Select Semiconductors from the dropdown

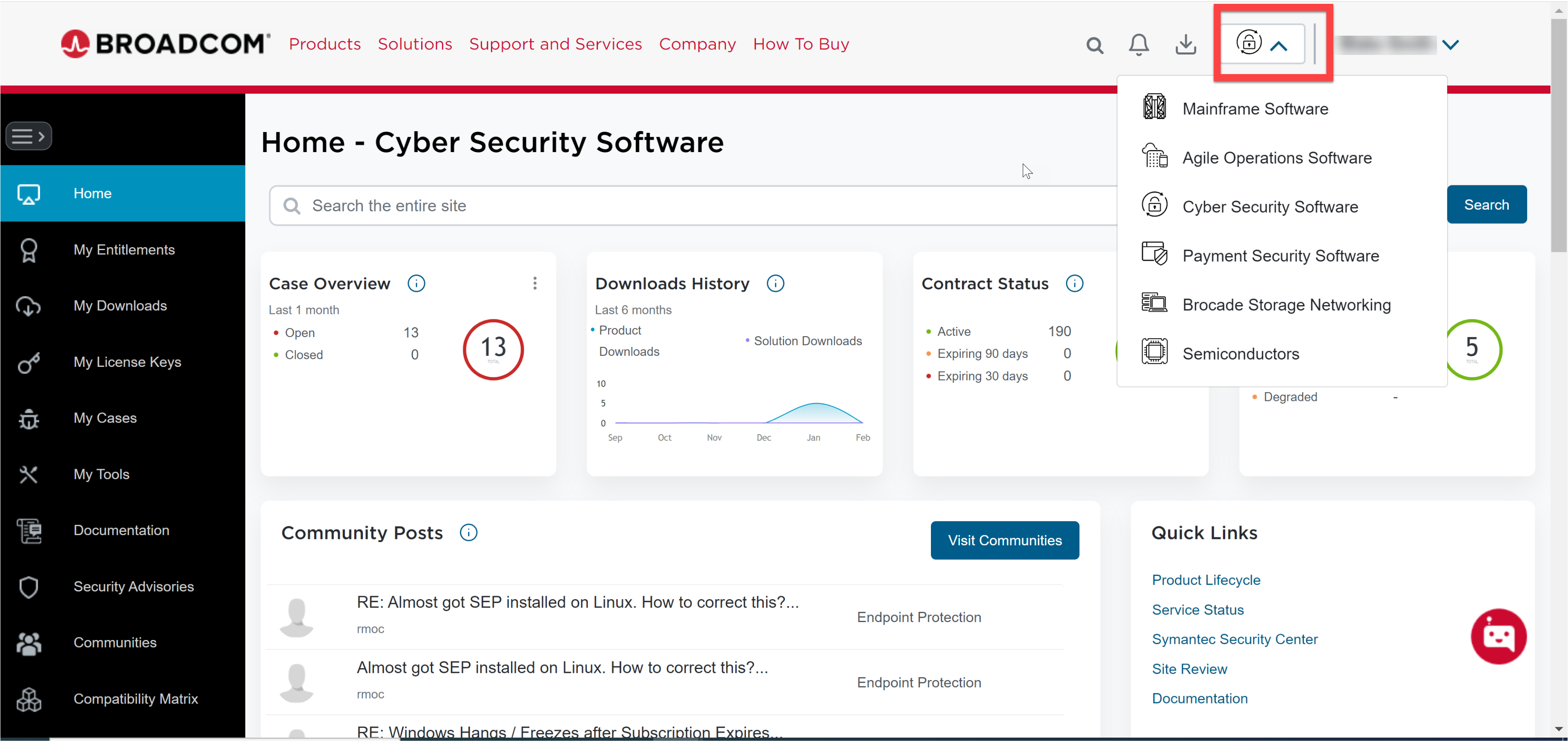[x=1282, y=354]
